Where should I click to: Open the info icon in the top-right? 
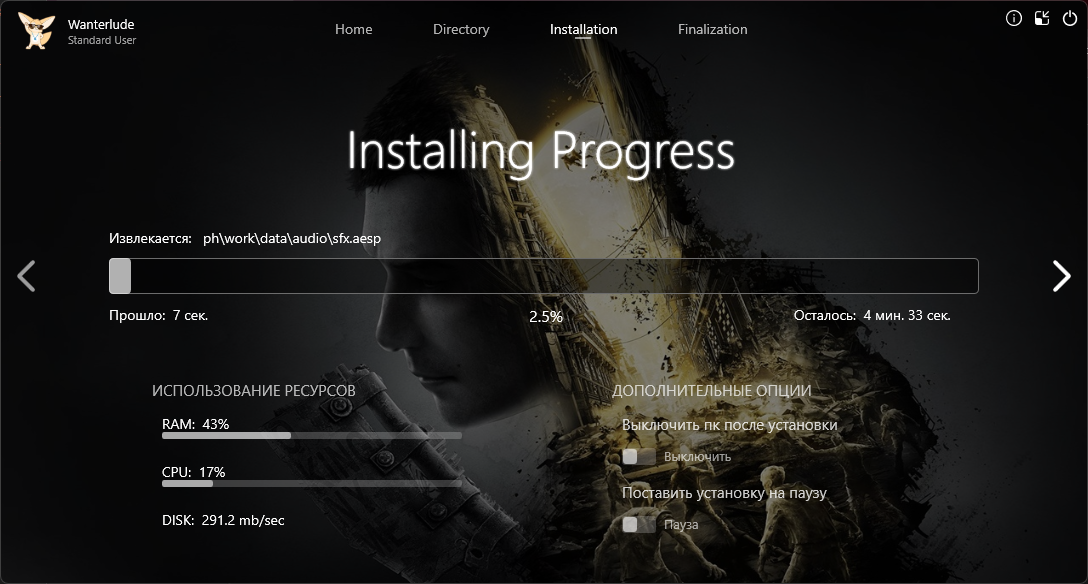pyautogui.click(x=1013, y=19)
